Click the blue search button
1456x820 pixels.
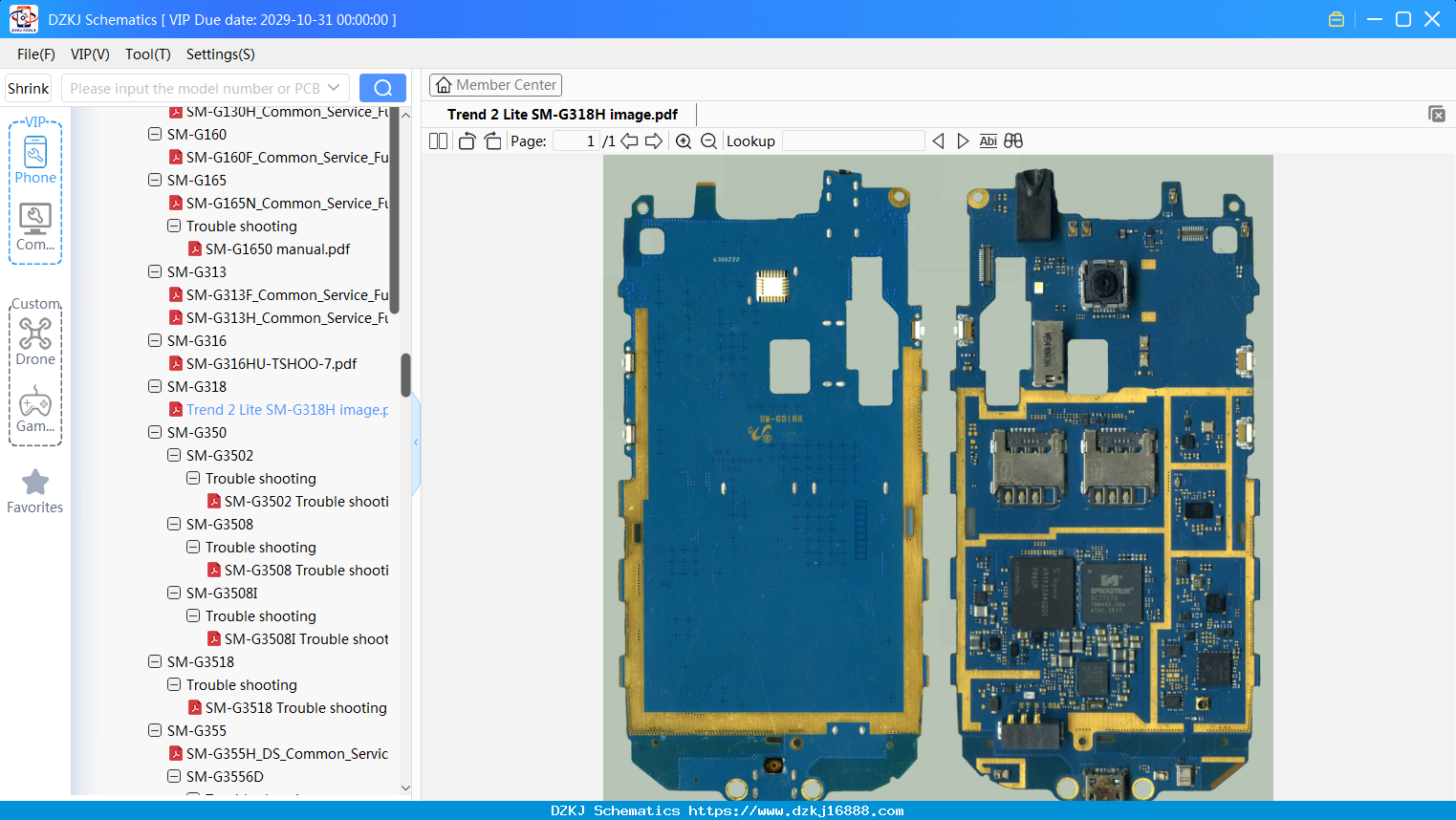tap(382, 88)
